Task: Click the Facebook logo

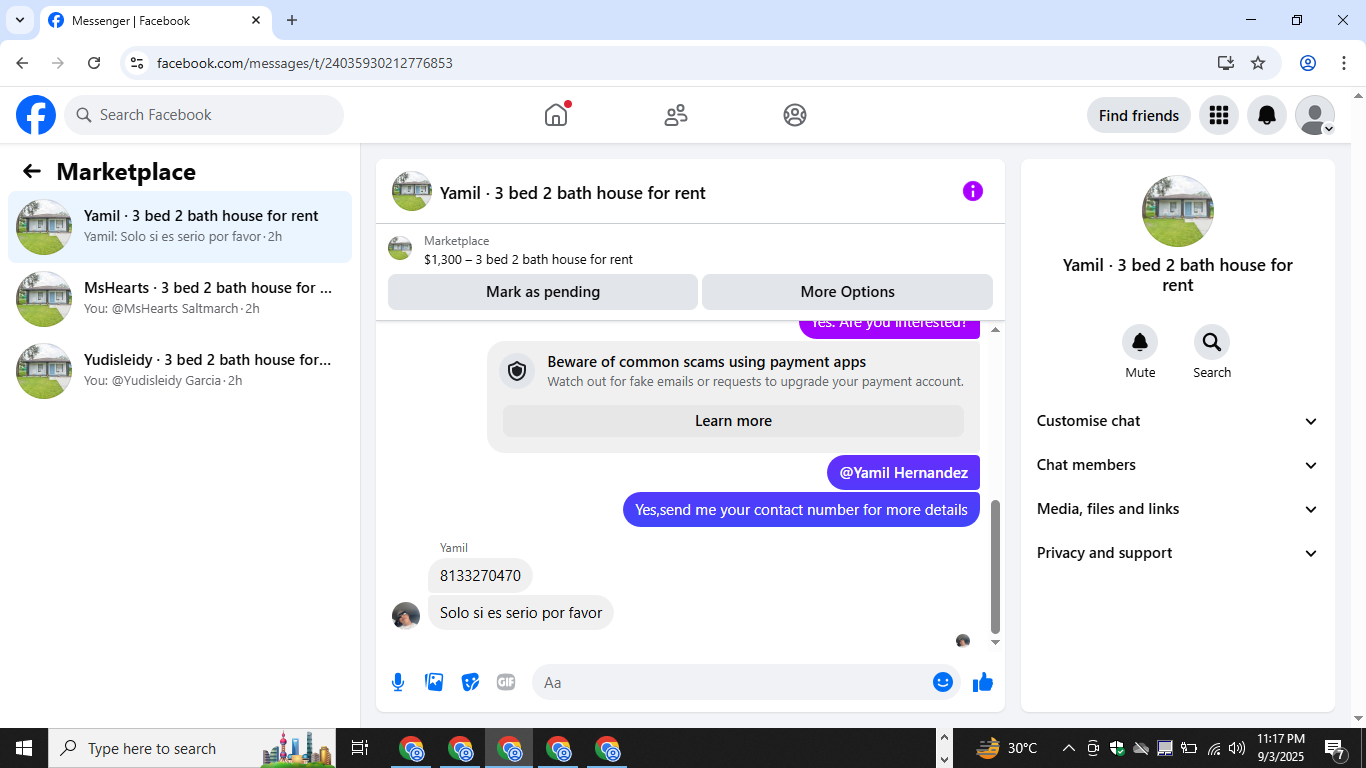Action: tap(36, 115)
